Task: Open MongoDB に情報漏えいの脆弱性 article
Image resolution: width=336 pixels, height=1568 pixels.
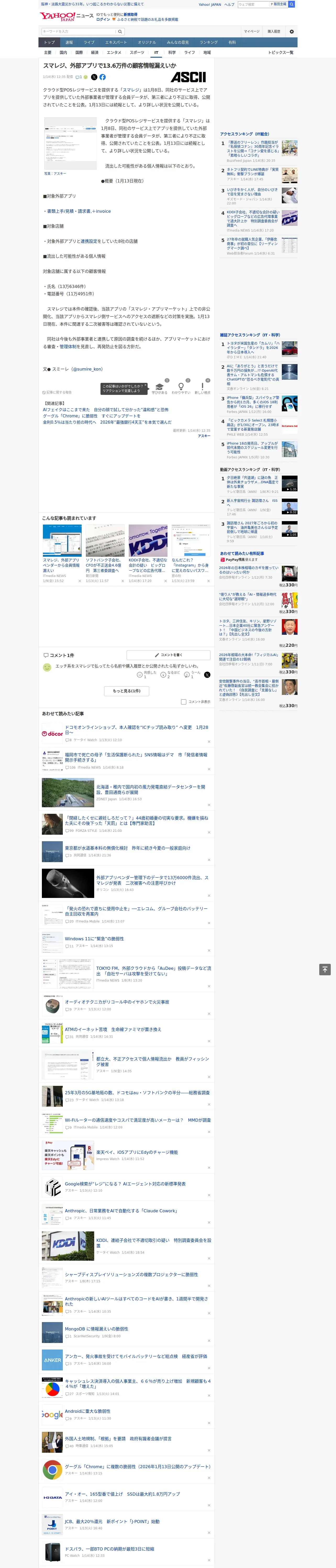Action: point(96,1329)
